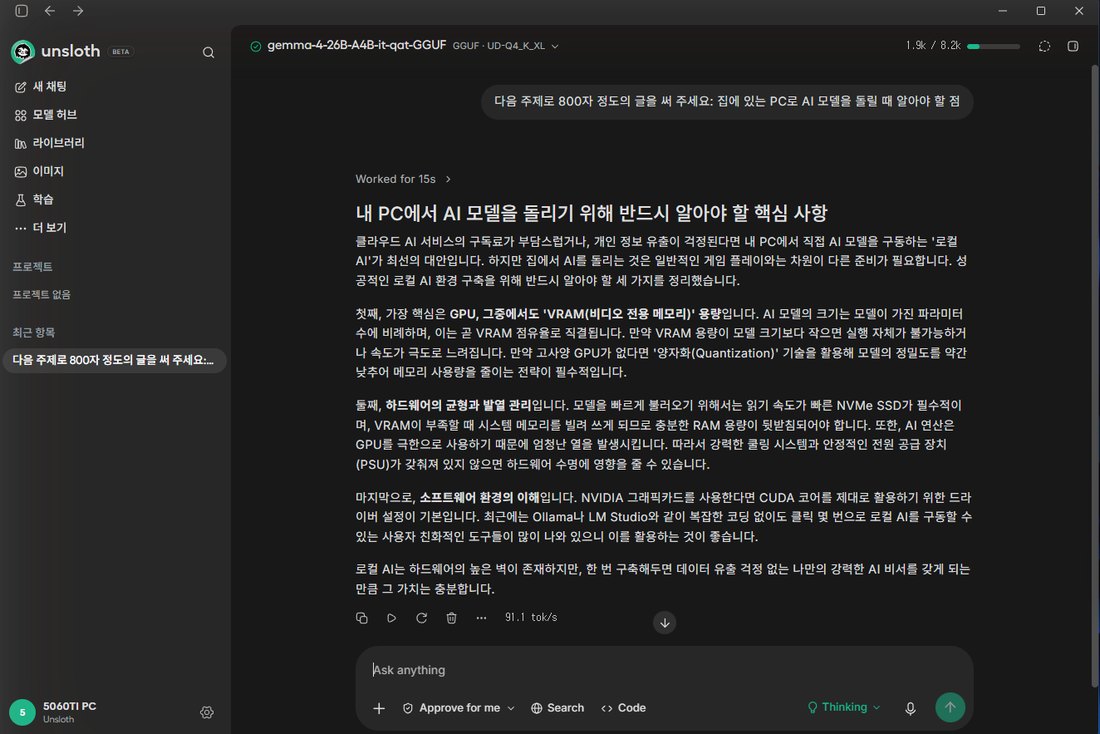This screenshot has height=734, width=1100.
Task: Open the 5060TI PC user profile
Action: (53, 712)
